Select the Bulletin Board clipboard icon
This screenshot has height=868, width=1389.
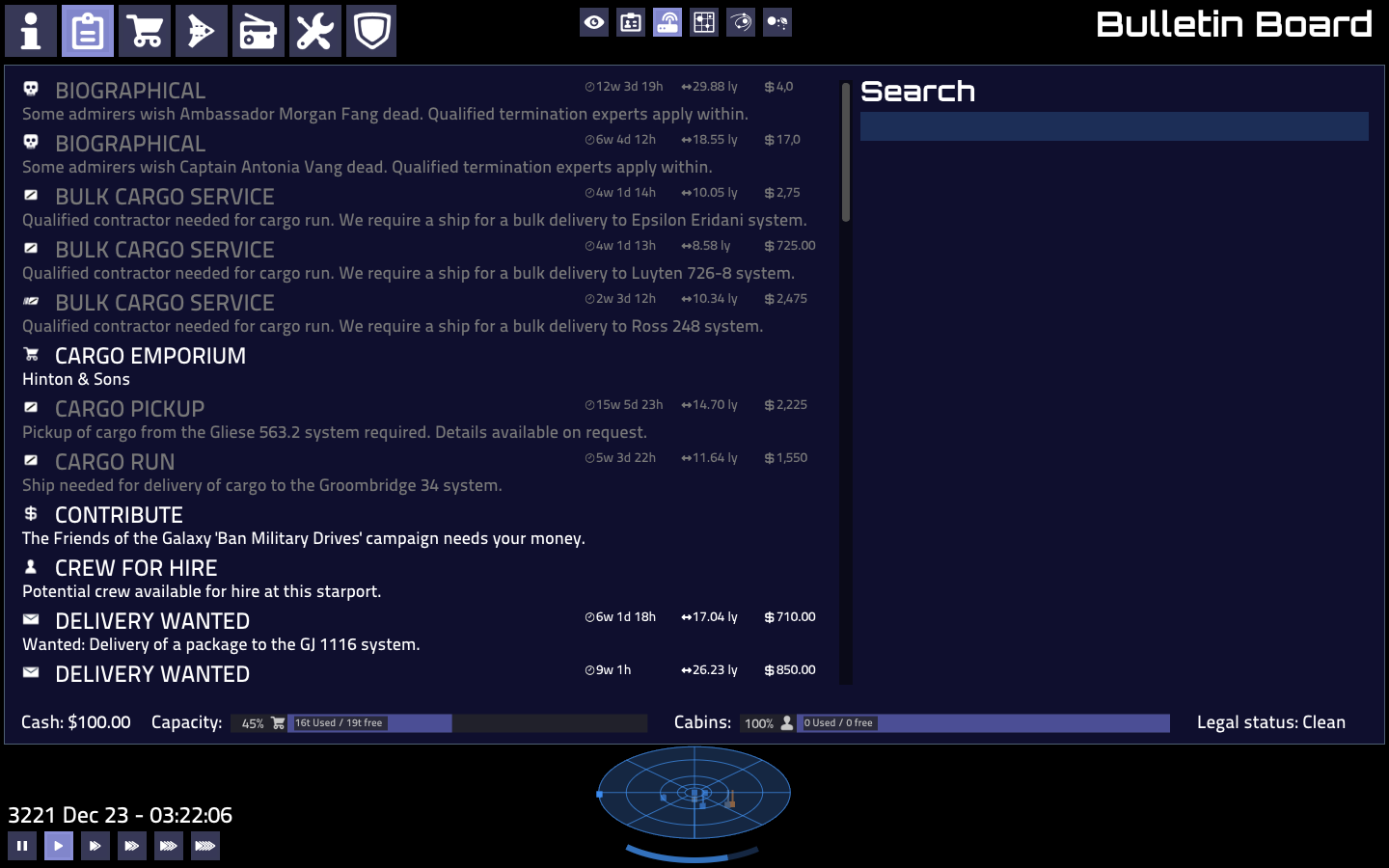(x=88, y=31)
